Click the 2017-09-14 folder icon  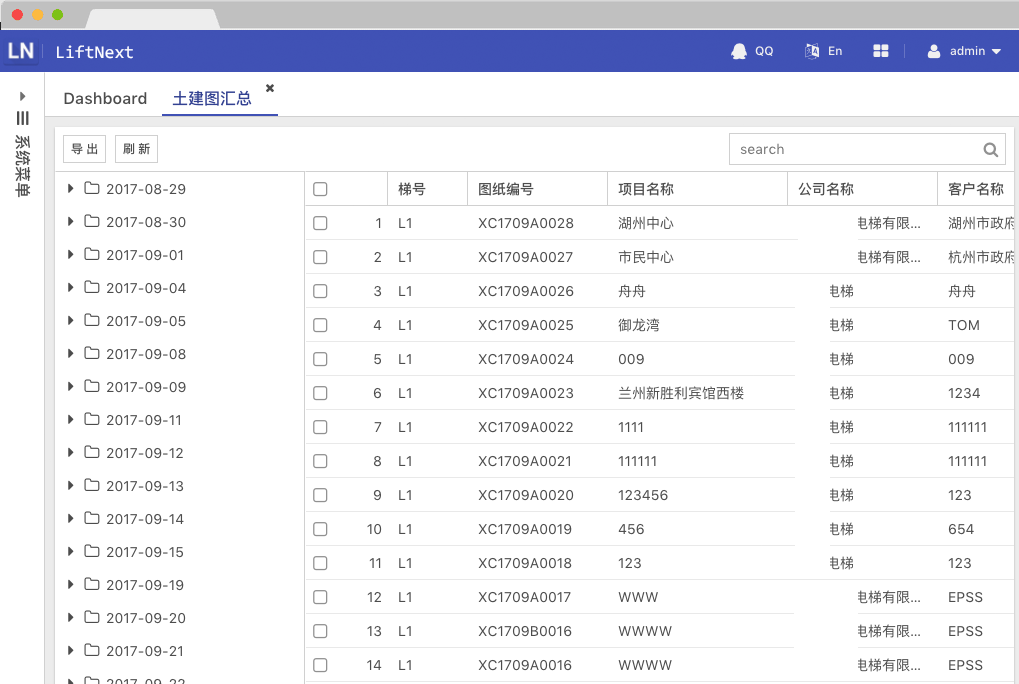[x=92, y=518]
